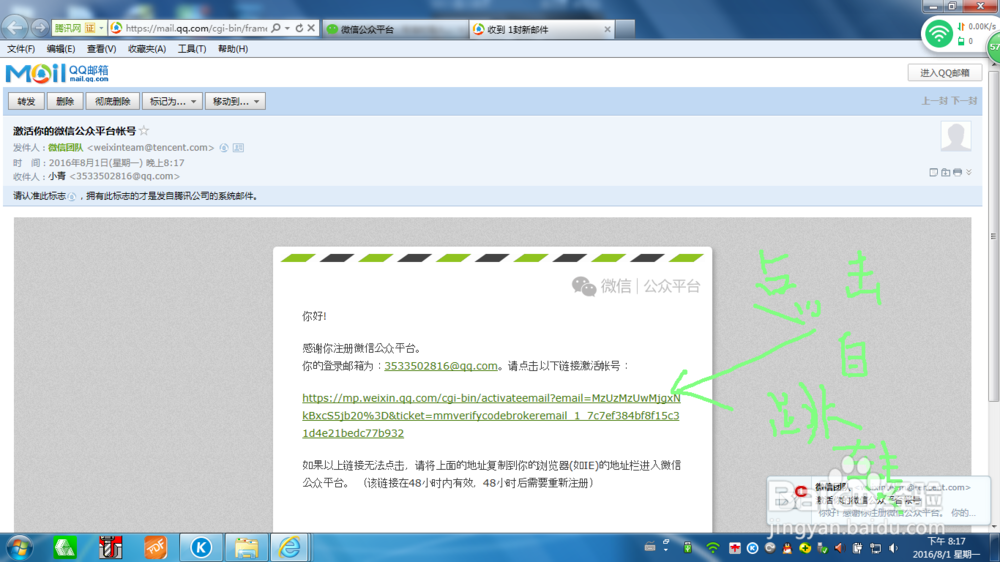The height and width of the screenshot is (562, 1000).
Task: Click first mail display icon right side
Action: 934,172
